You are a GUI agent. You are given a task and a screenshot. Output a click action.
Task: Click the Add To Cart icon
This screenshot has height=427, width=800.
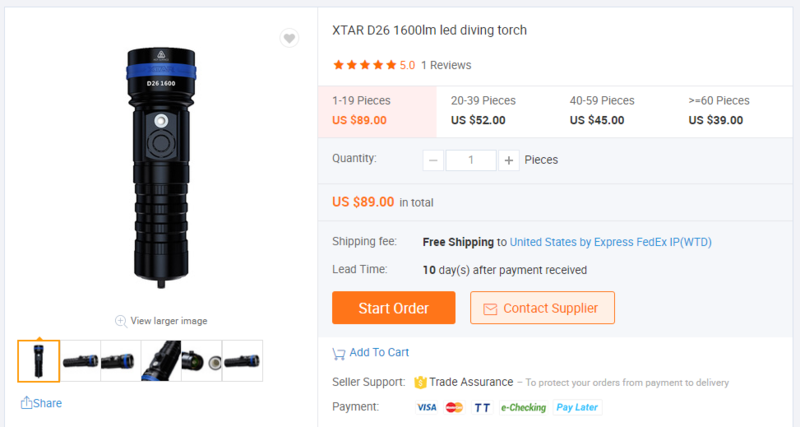338,353
